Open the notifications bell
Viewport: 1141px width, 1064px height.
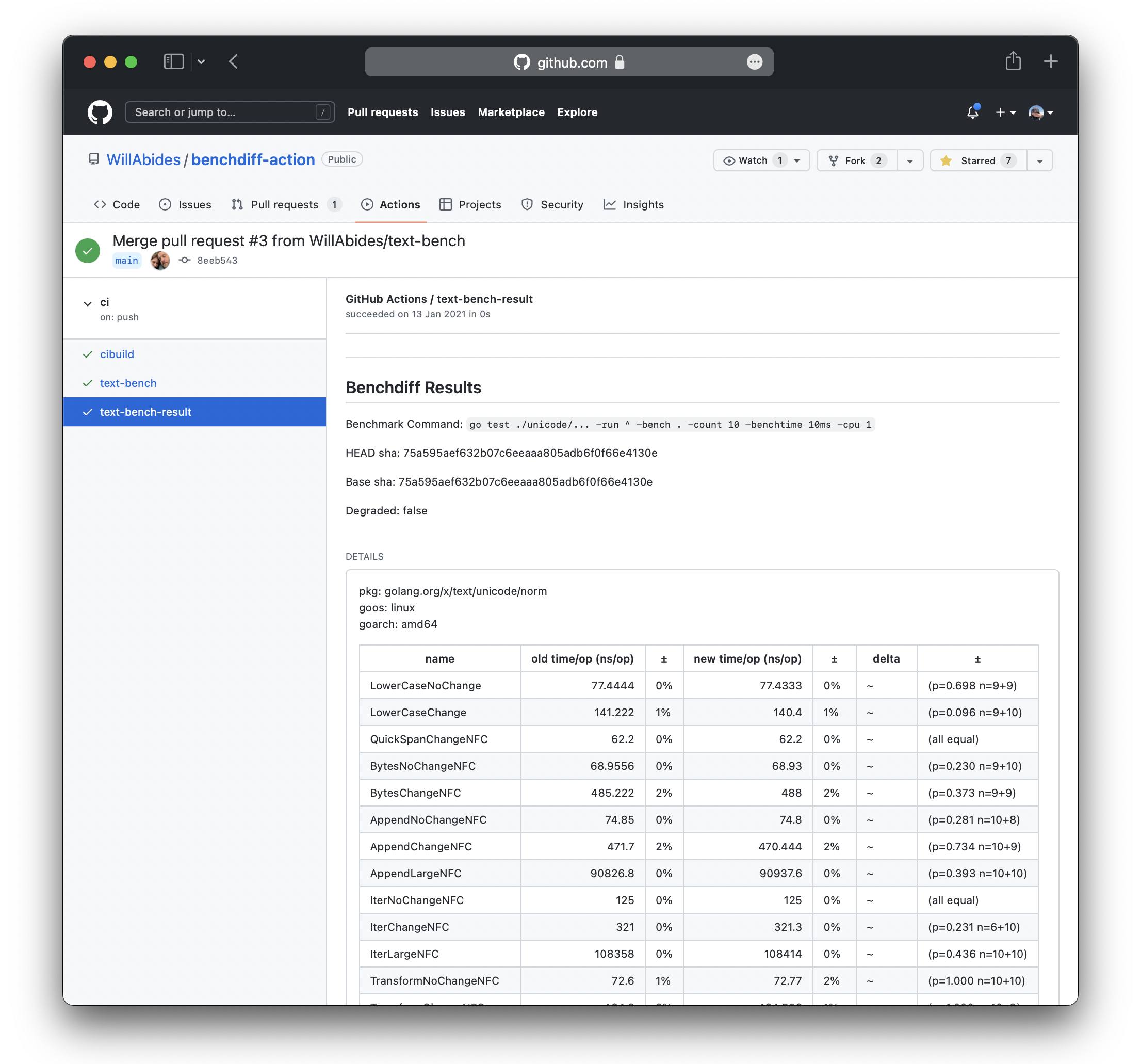(972, 112)
